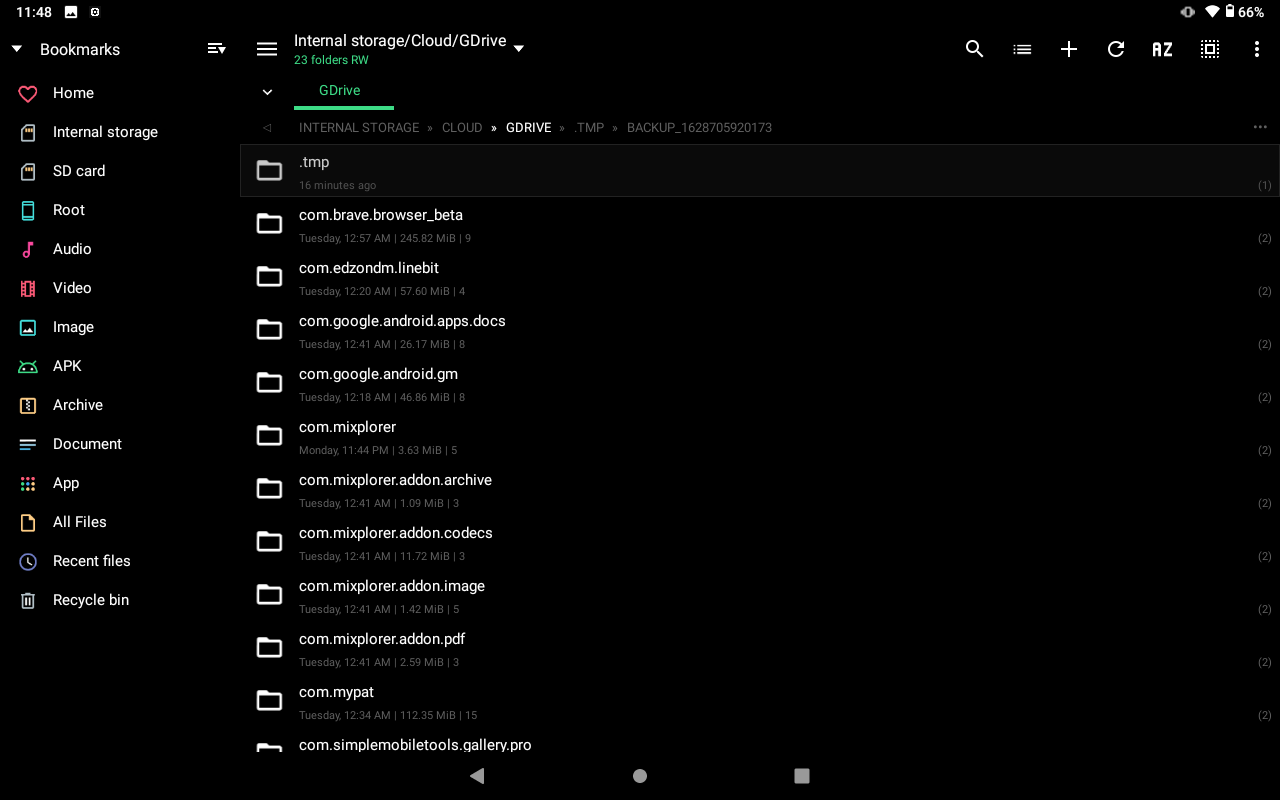This screenshot has width=1280, height=800.
Task: Refresh the folder with the refresh icon
Action: (1116, 48)
